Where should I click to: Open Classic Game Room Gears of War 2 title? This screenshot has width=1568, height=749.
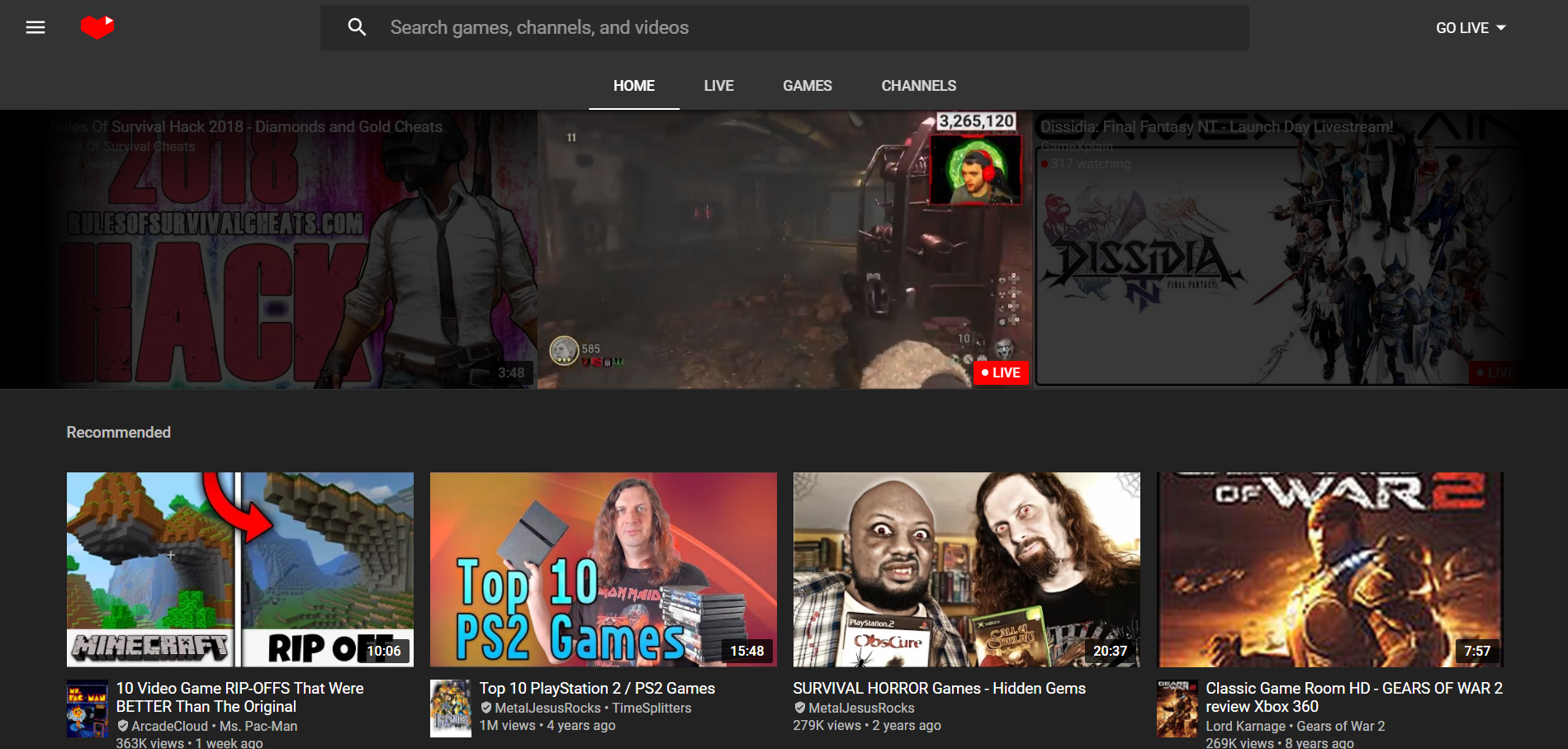point(1353,697)
